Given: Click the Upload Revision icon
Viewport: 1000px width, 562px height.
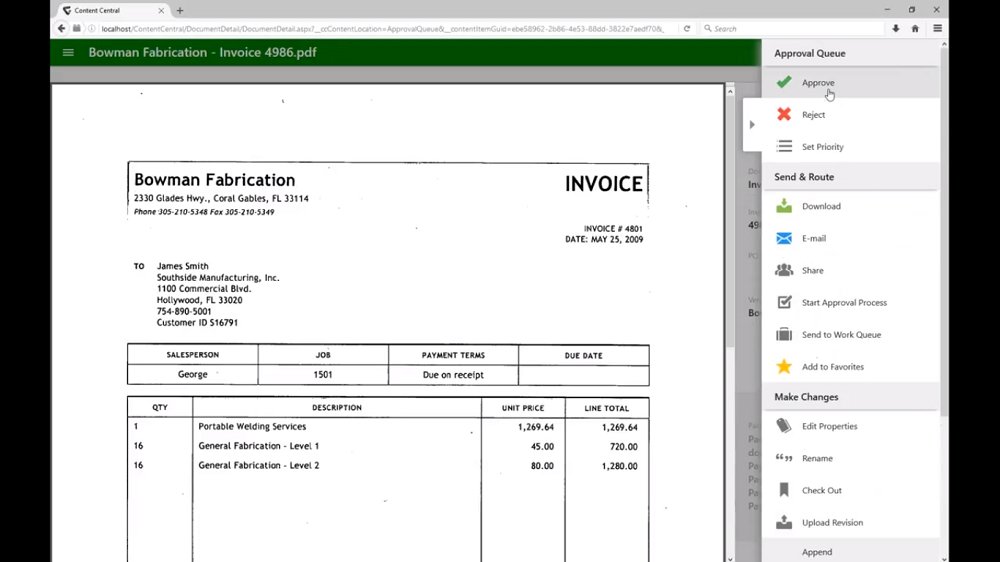Looking at the screenshot, I should coord(784,522).
